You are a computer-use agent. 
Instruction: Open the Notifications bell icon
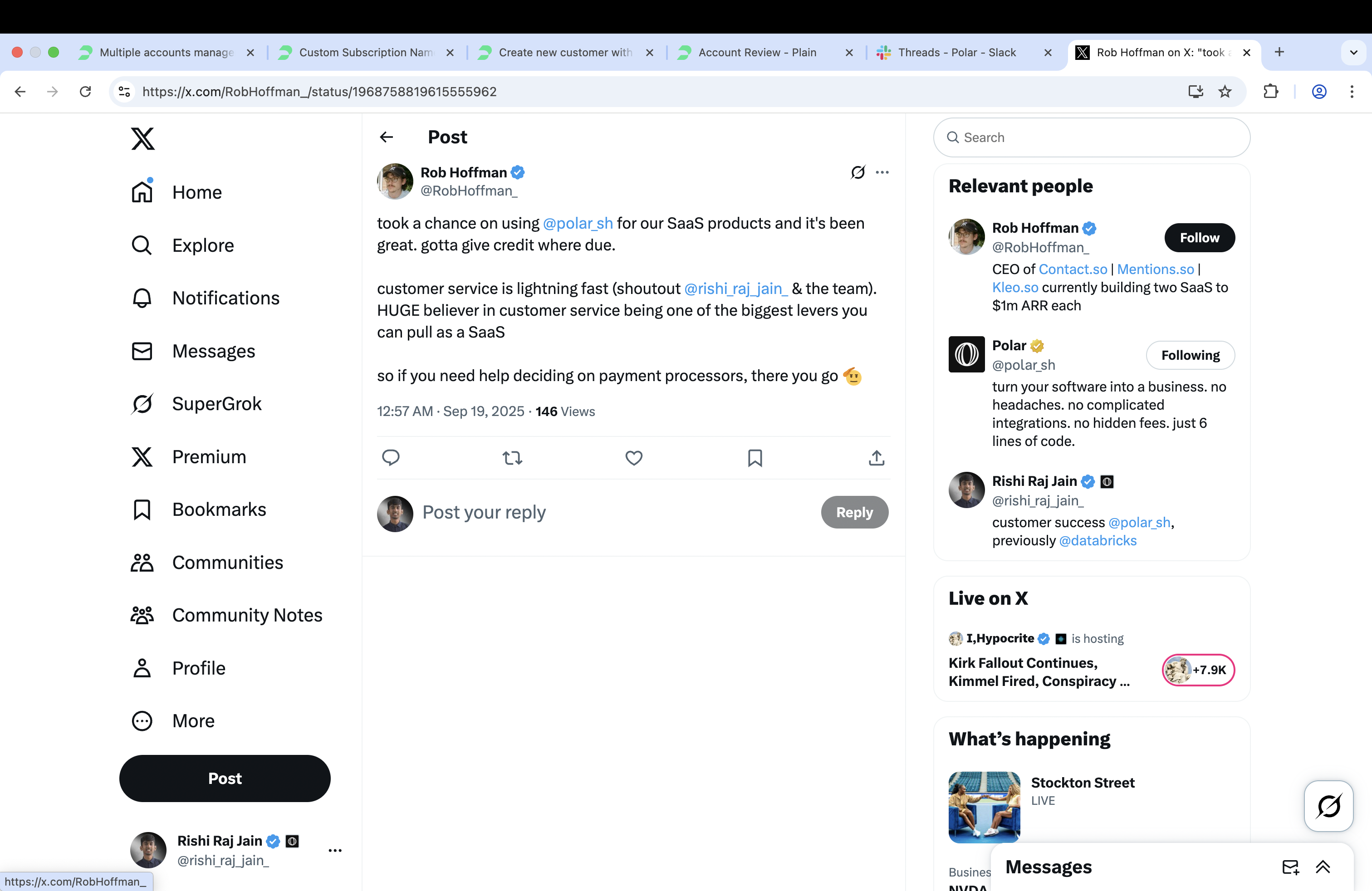[142, 298]
